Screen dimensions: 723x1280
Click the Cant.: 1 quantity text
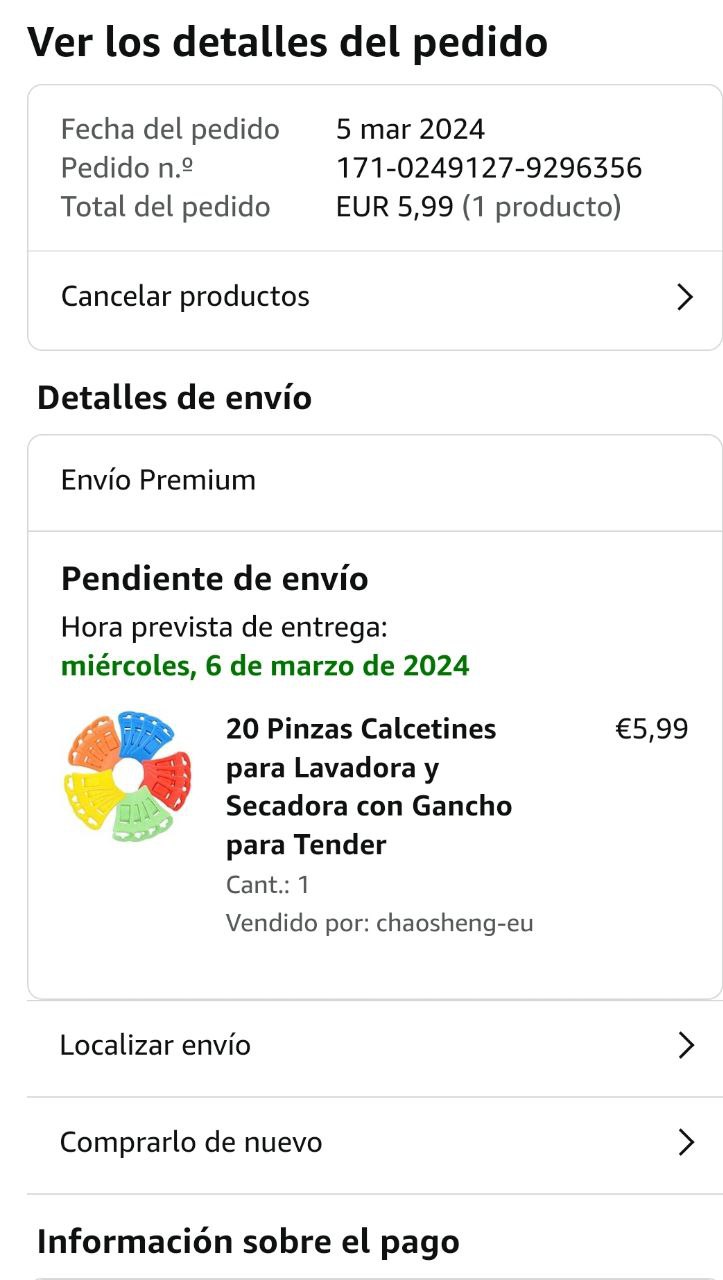coord(268,885)
